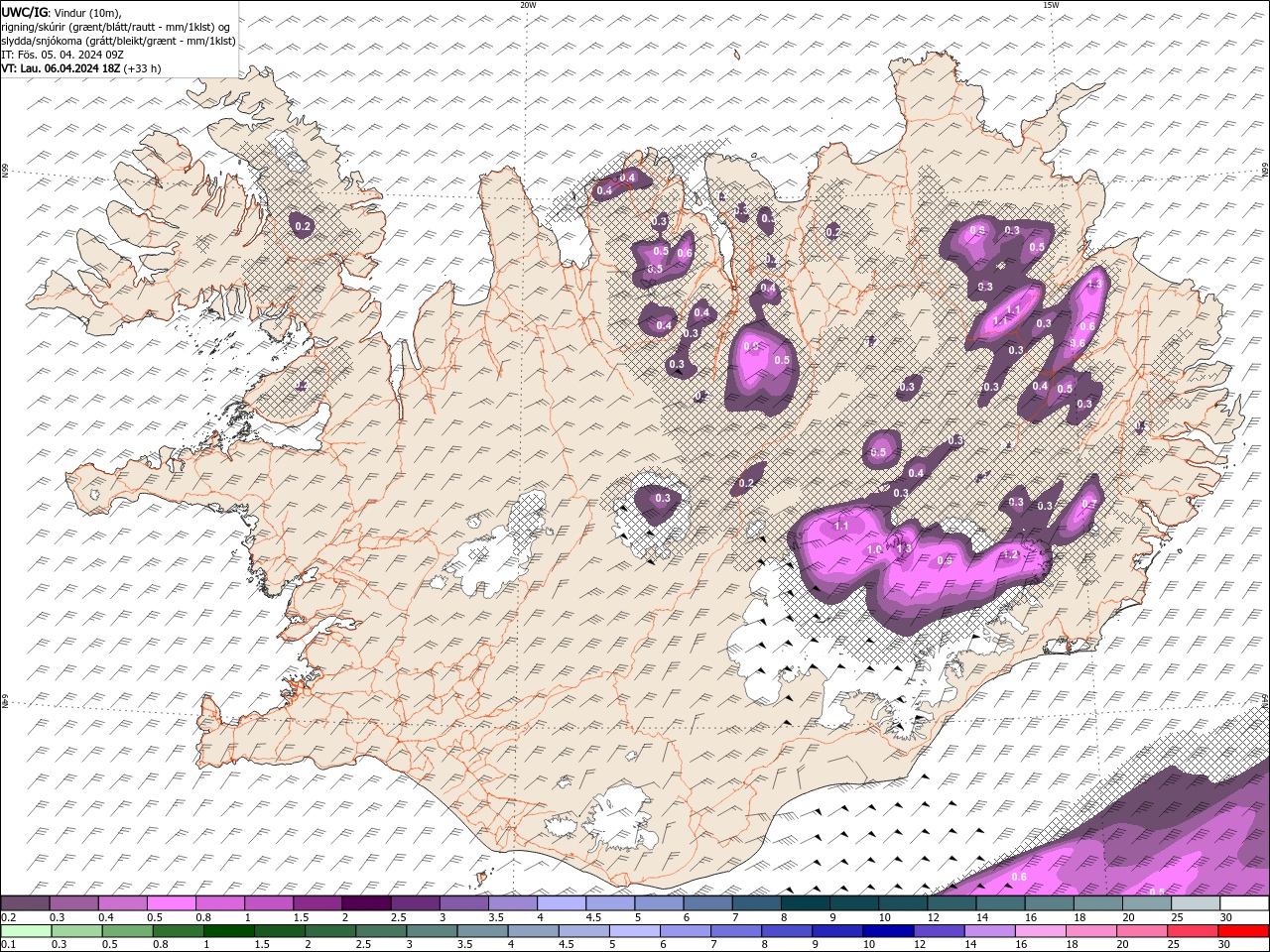This screenshot has width=1270, height=952.
Task: Click the bright red 30 swatch in the lower legend row
Action: pyautogui.click(x=1243, y=931)
